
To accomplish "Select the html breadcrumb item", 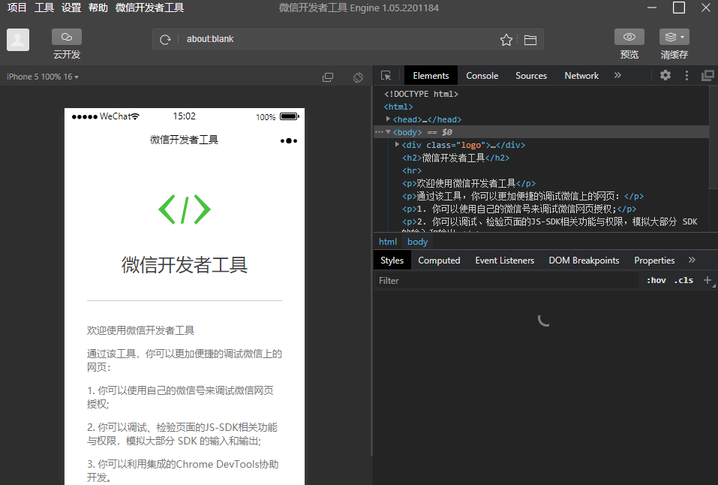I will pyautogui.click(x=387, y=242).
